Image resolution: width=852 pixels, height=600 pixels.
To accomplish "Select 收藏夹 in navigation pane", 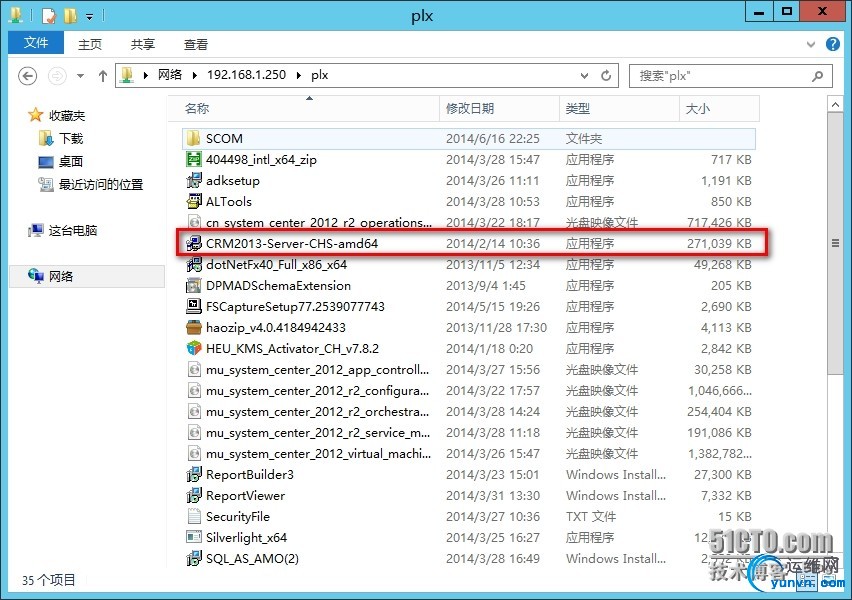I will tap(67, 115).
